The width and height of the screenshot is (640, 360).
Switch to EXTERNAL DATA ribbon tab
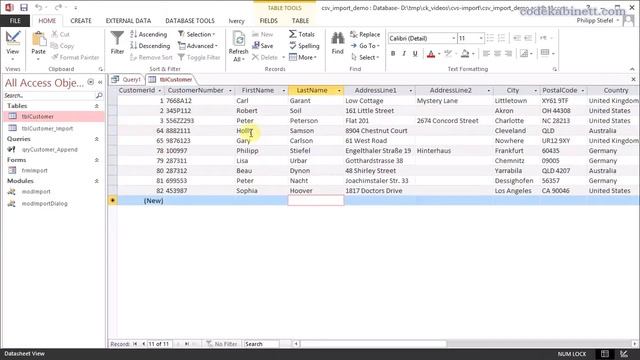pos(128,20)
